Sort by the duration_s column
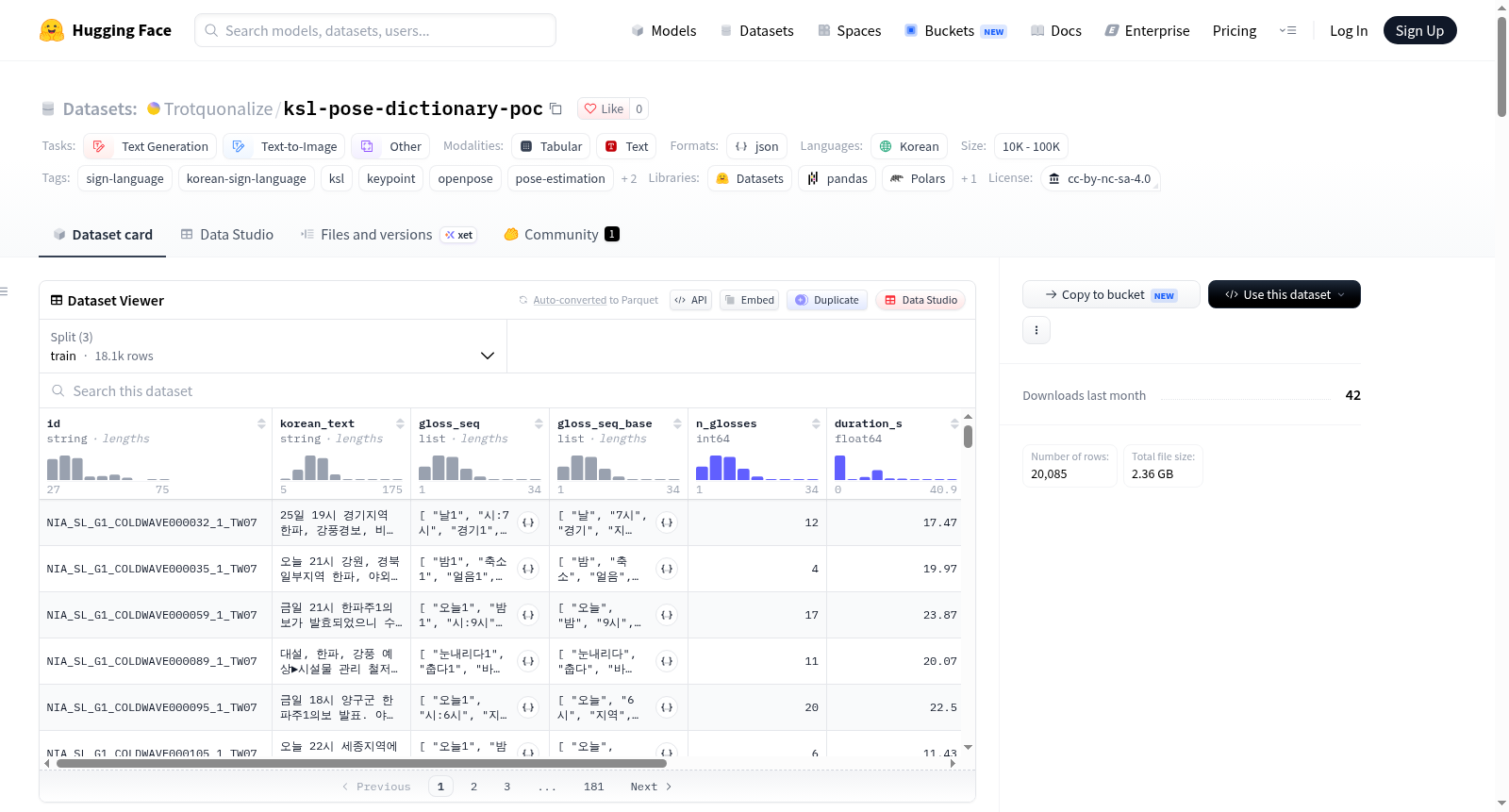1509x812 pixels. pos(954,424)
